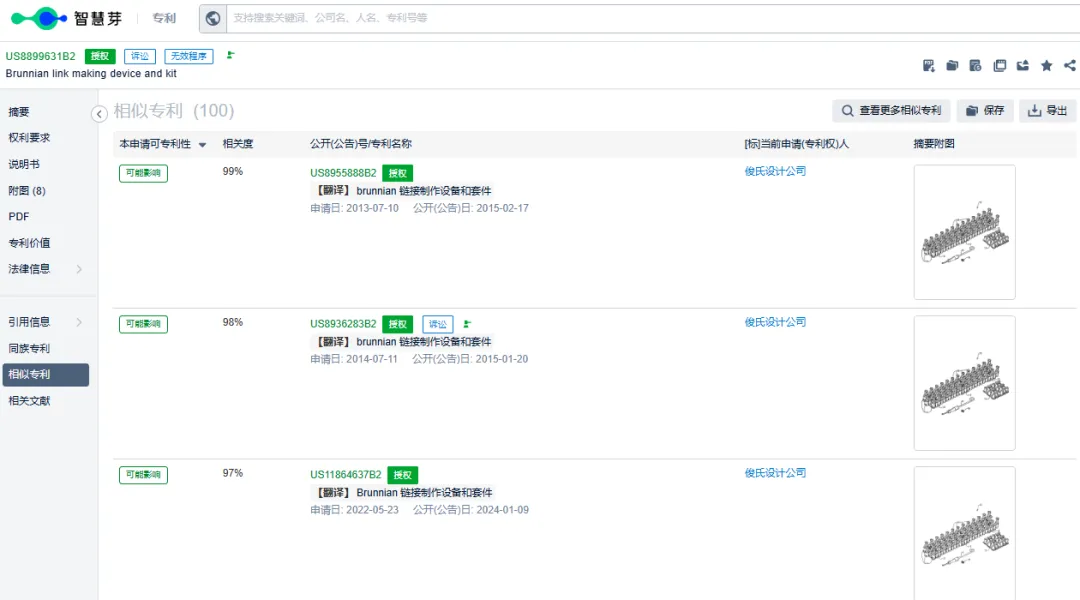Open 附图 (8) section
Screen dimensions: 1080x600
pos(27,191)
